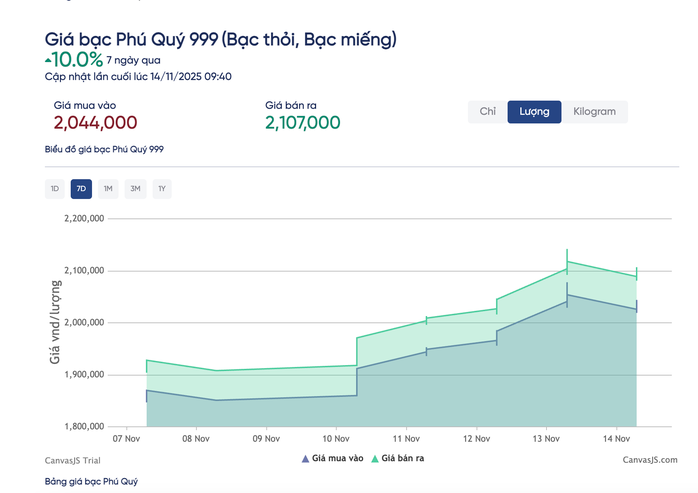Click the buy price value 2,044,000
Screen dimensions: 698x493
[x=95, y=123]
